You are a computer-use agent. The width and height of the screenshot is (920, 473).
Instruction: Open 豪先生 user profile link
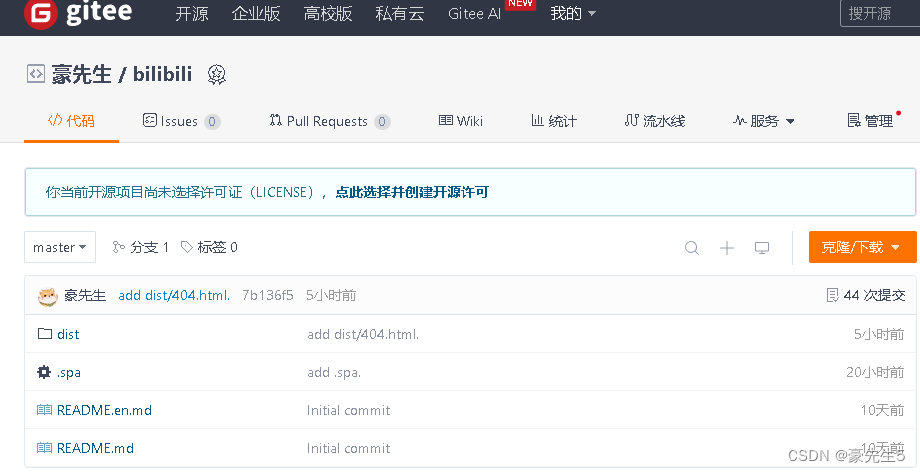(82, 74)
